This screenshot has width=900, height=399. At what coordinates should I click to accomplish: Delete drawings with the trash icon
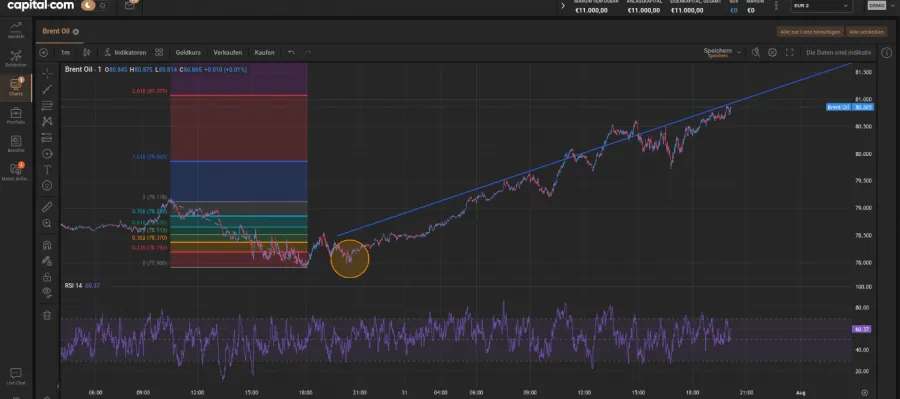click(x=47, y=315)
